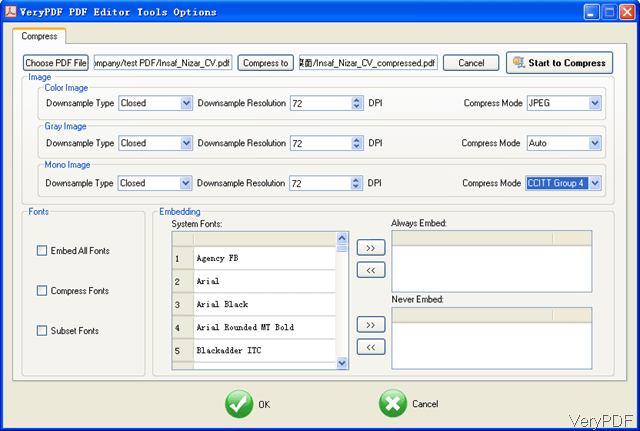640x431 pixels.
Task: Enable the Embed All Fonts checkbox
Action: (x=42, y=251)
